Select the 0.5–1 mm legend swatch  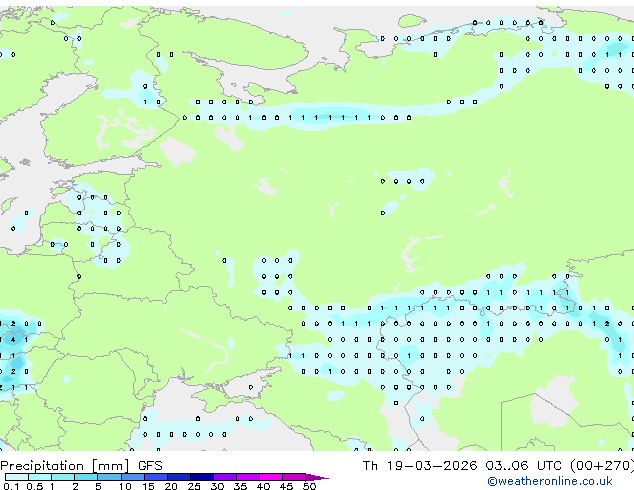[x=40, y=477]
